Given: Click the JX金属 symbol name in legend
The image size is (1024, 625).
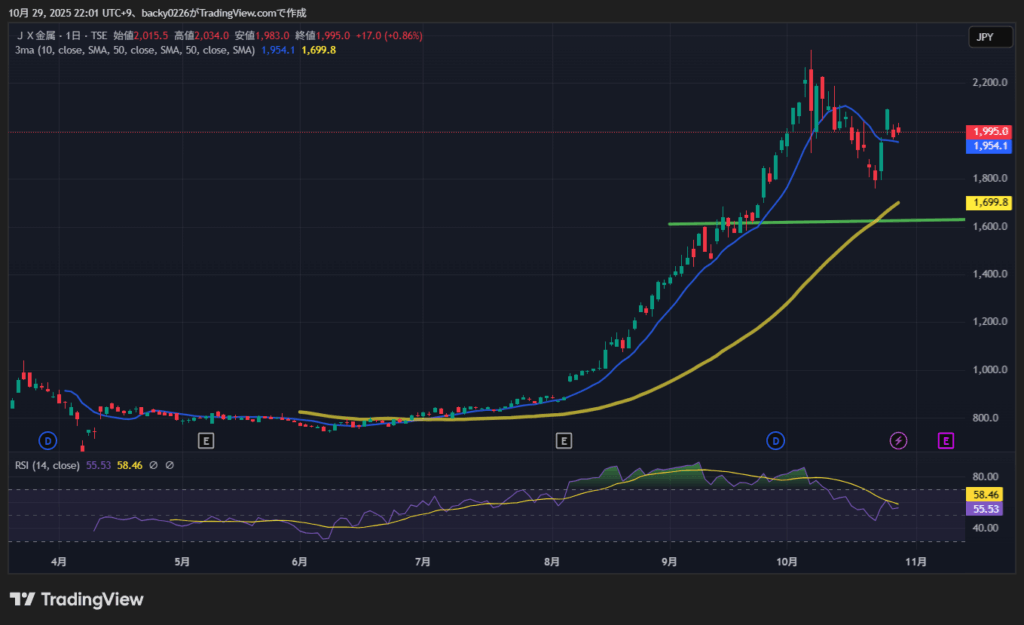Looking at the screenshot, I should click(x=41, y=36).
